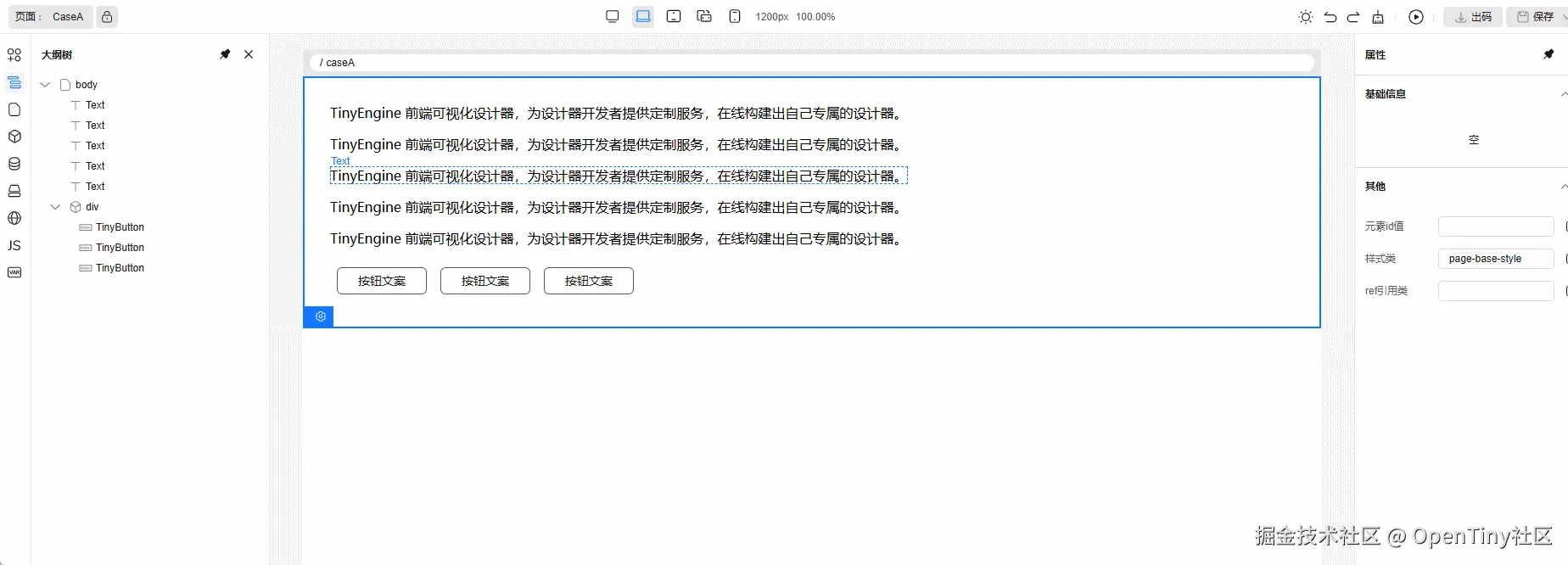Click the 出码 generate code button
The width and height of the screenshot is (1568, 565).
click(x=1473, y=17)
